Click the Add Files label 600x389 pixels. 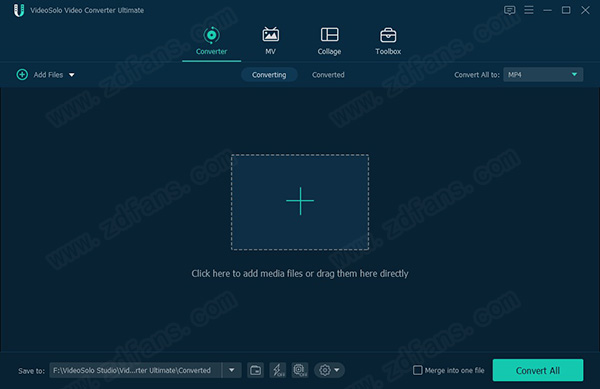[48, 75]
